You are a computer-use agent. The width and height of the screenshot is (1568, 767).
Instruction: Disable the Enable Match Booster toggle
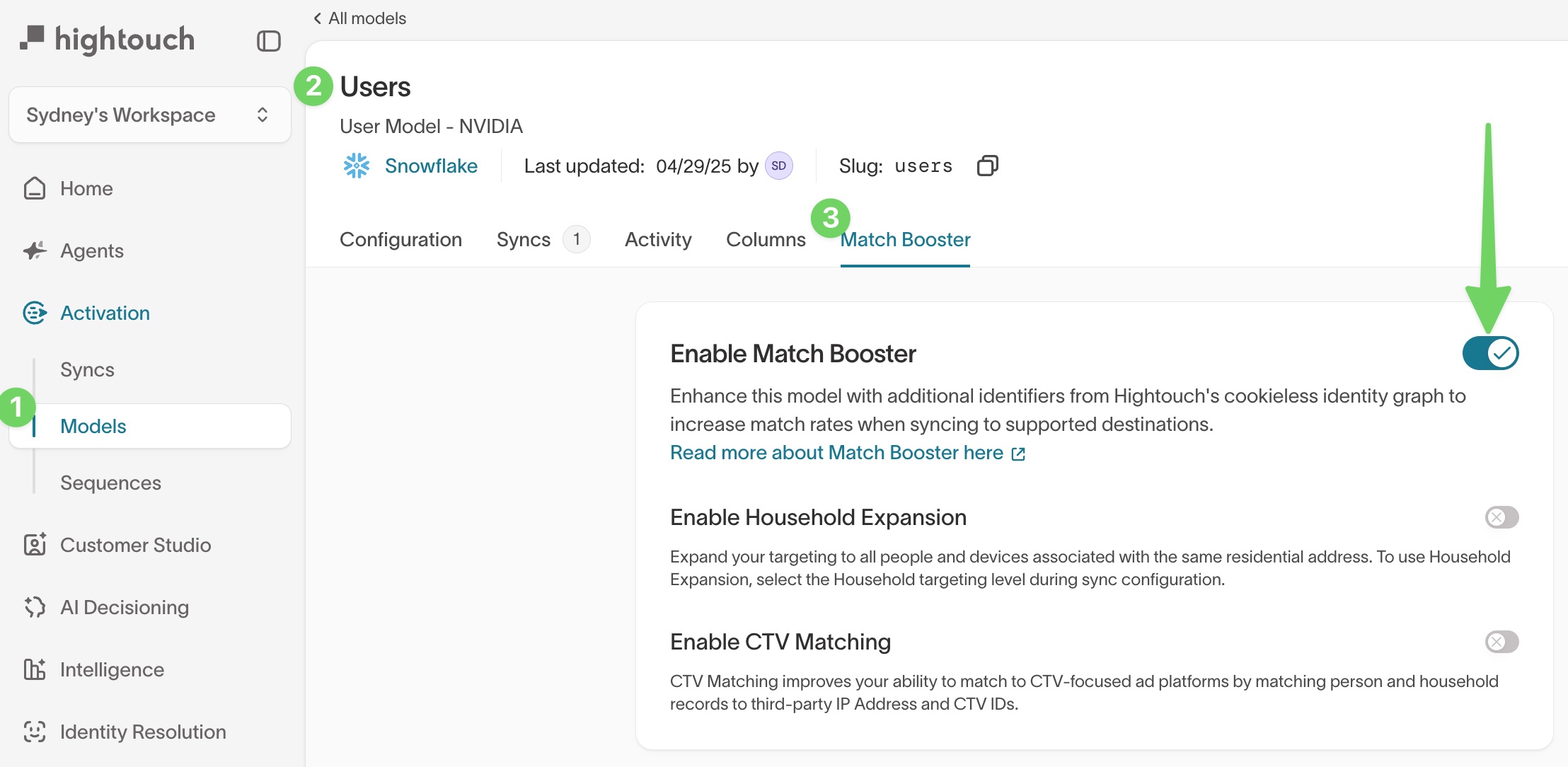pyautogui.click(x=1490, y=353)
